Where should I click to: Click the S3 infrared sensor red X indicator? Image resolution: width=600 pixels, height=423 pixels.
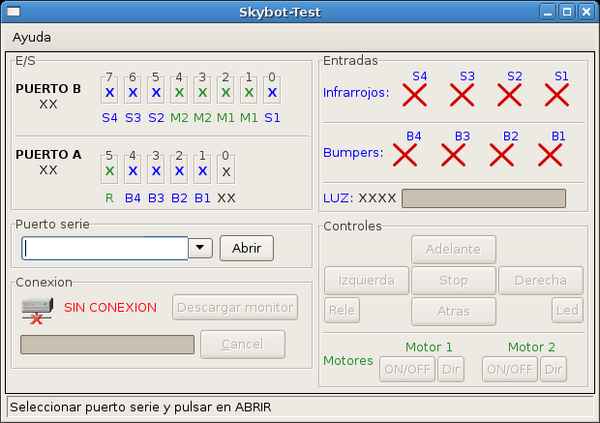coord(462,95)
